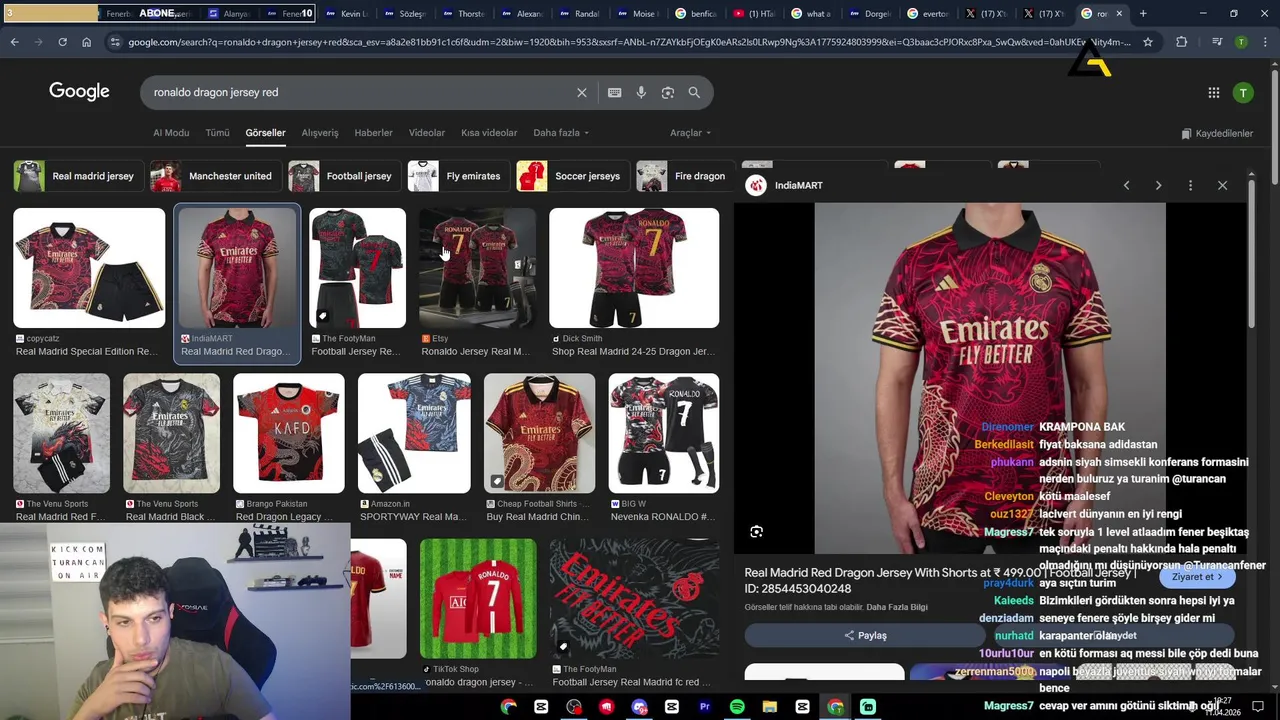
Task: Open the Google account avatar
Action: (x=1243, y=92)
